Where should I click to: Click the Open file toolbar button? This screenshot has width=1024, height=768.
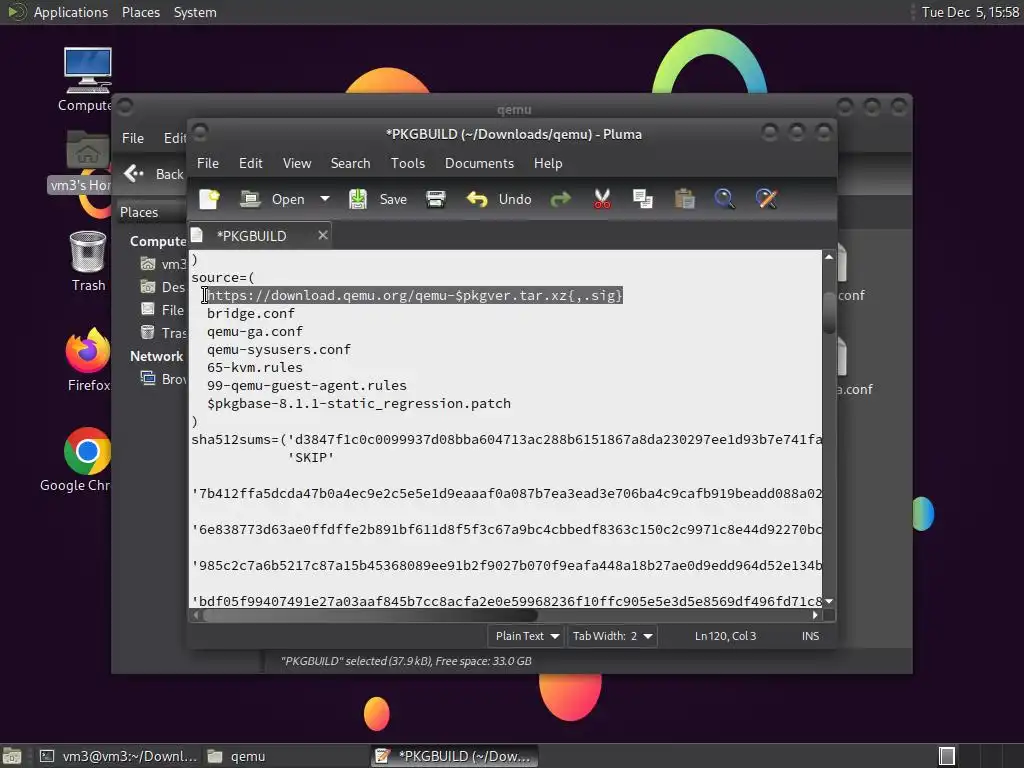click(x=272, y=199)
